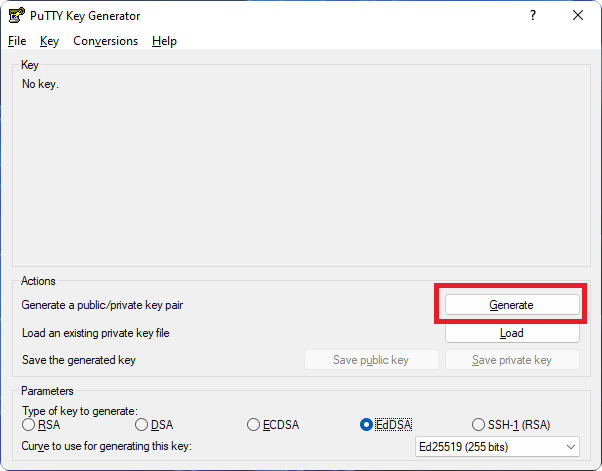602x471 pixels.
Task: Click the PuTTY Key Generator title bar icon
Action: [x=17, y=15]
